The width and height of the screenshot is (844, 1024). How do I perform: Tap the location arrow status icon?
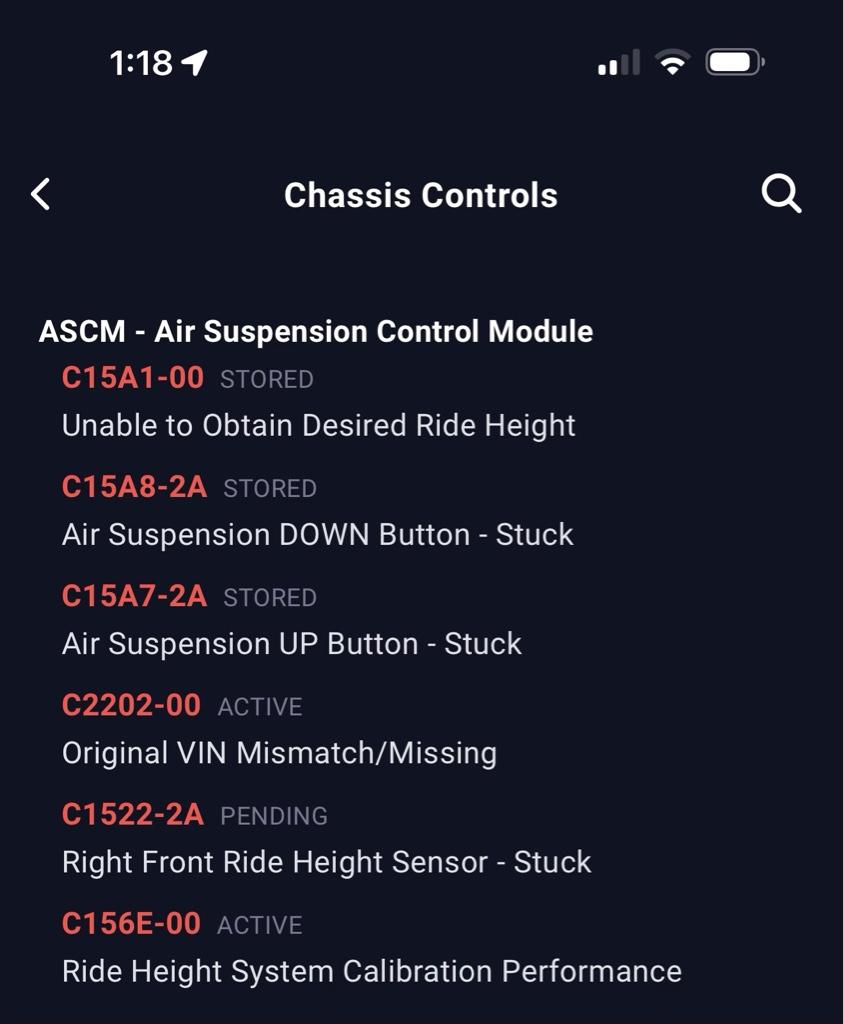click(195, 64)
